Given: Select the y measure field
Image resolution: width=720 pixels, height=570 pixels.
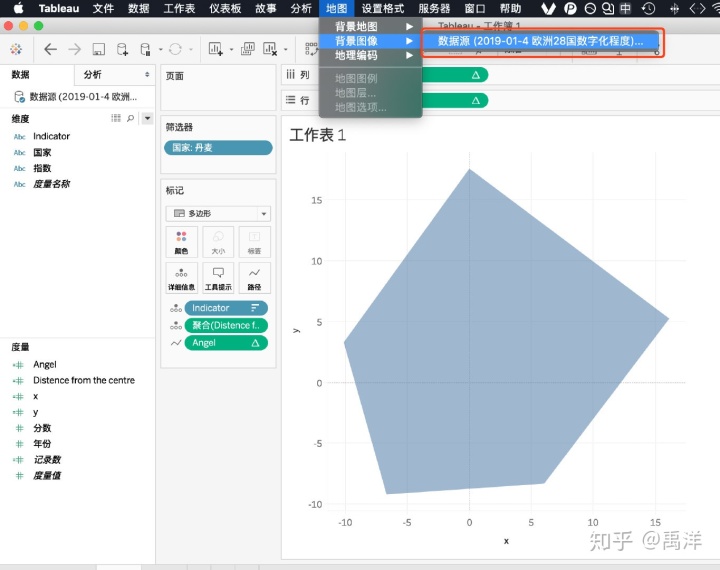Looking at the screenshot, I should (x=35, y=412).
